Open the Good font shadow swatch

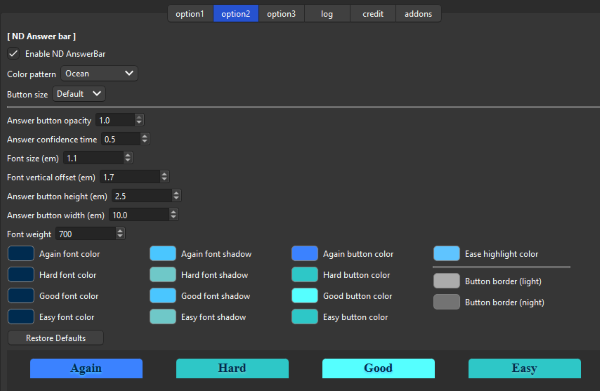163,296
